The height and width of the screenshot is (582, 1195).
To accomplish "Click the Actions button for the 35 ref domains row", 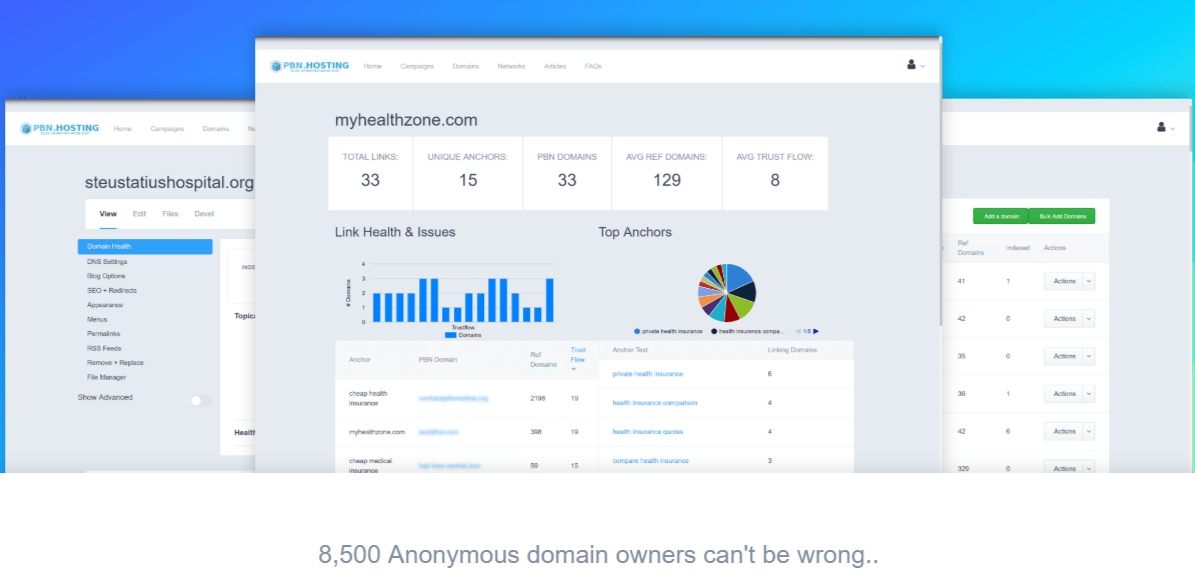I will [1063, 356].
